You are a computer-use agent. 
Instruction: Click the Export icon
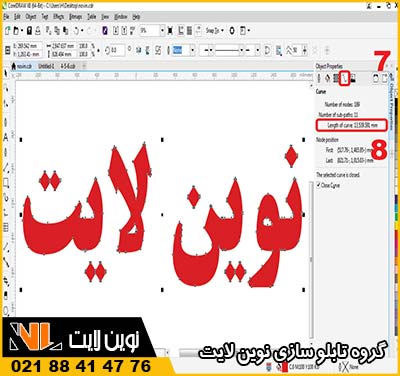coord(124,31)
